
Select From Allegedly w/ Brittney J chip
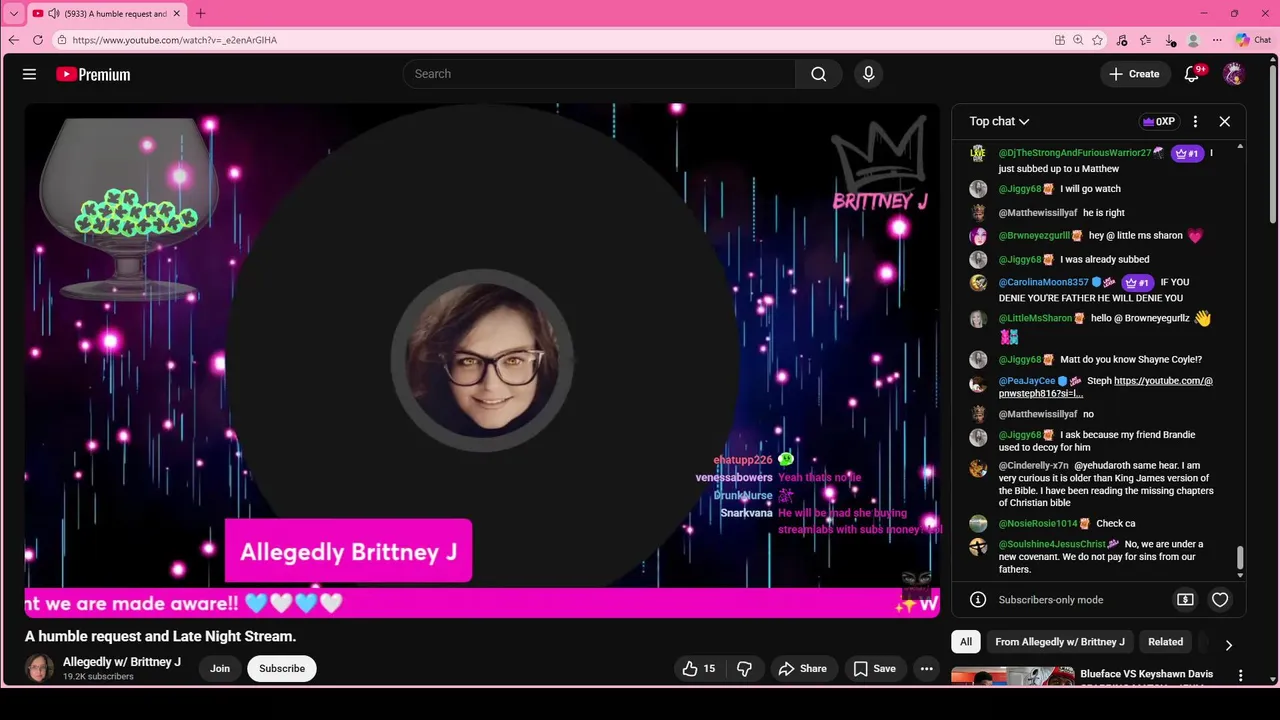(x=1060, y=642)
